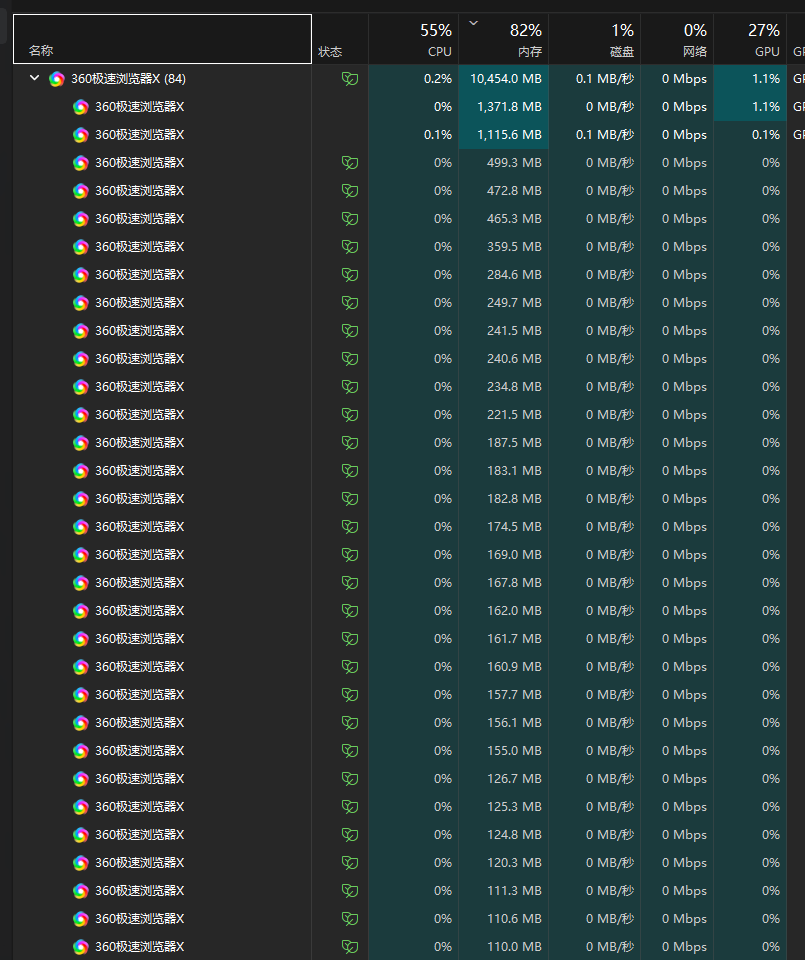The height and width of the screenshot is (960, 805).
Task: Select the 0.1% CPU cell in 1,115.6 MB row
Action: click(413, 135)
